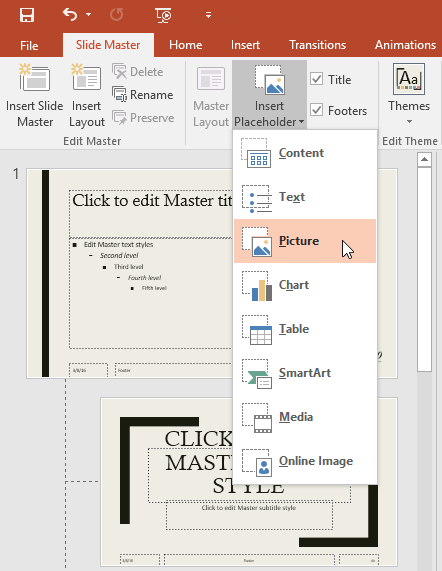The height and width of the screenshot is (571, 442).
Task: Click the Rename button
Action: point(143,95)
